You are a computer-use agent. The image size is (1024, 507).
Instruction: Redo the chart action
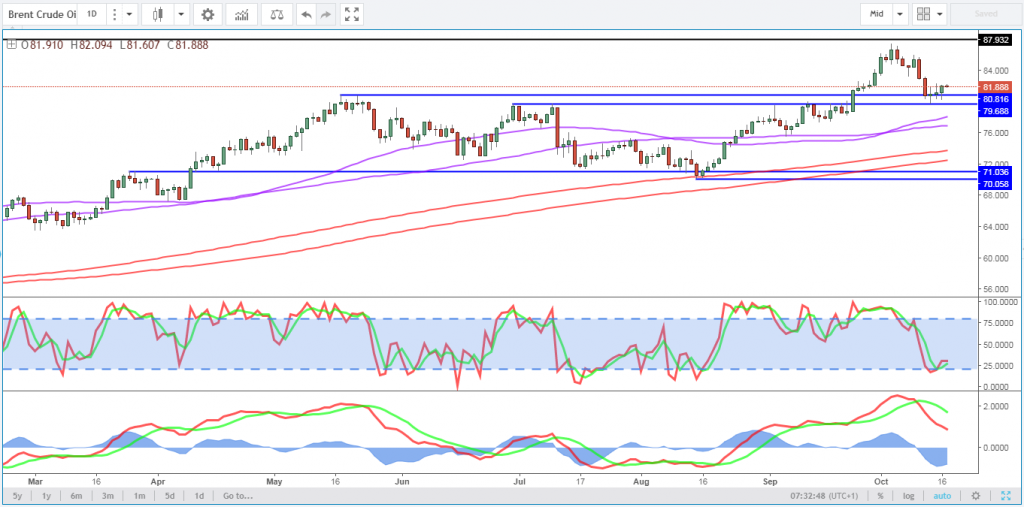click(325, 14)
